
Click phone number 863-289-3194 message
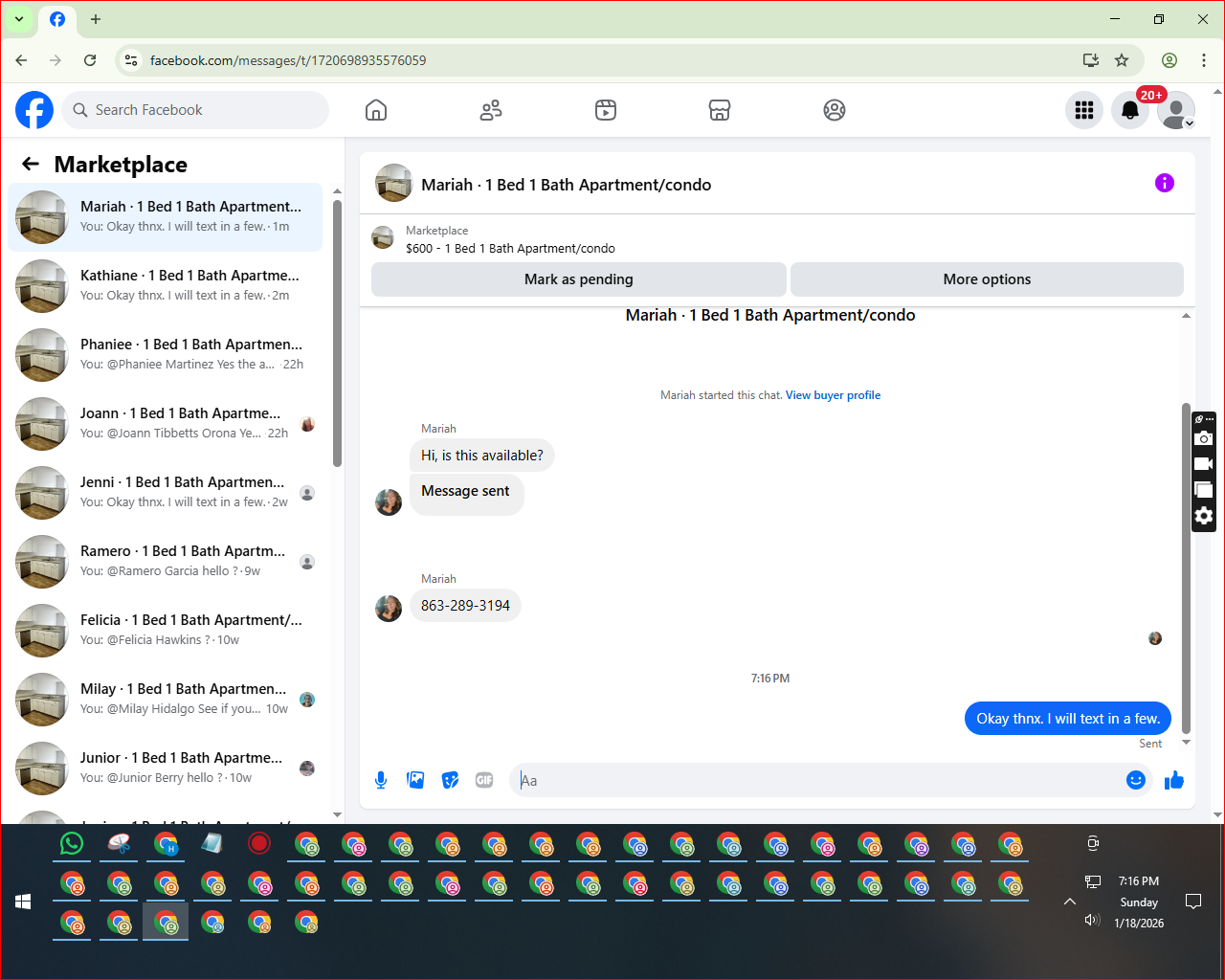click(x=465, y=606)
